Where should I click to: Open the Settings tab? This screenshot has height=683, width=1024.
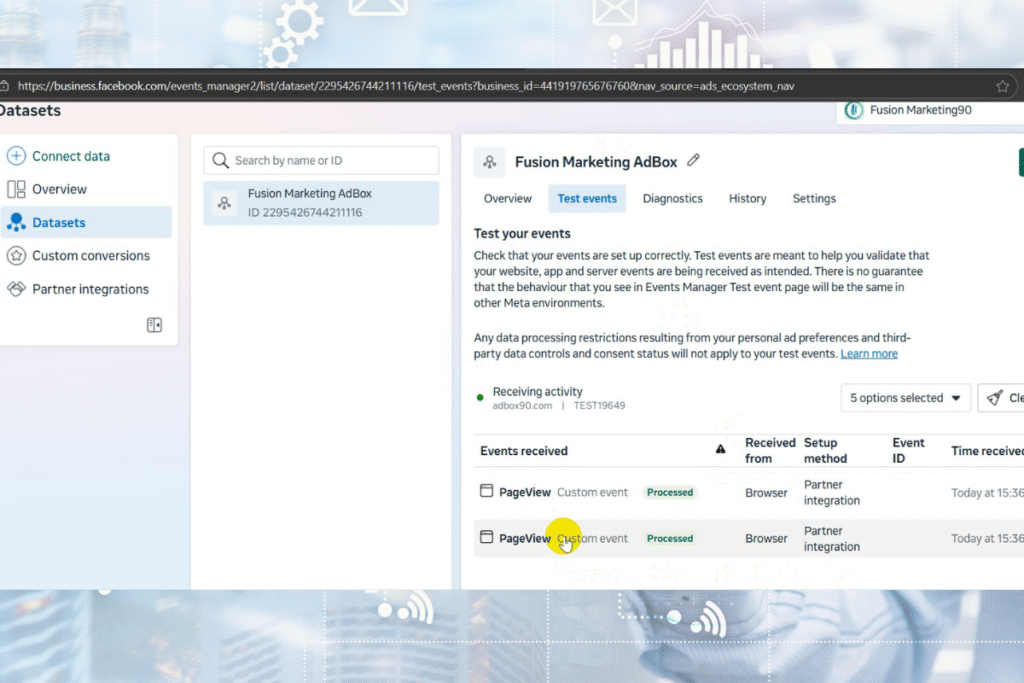point(813,198)
